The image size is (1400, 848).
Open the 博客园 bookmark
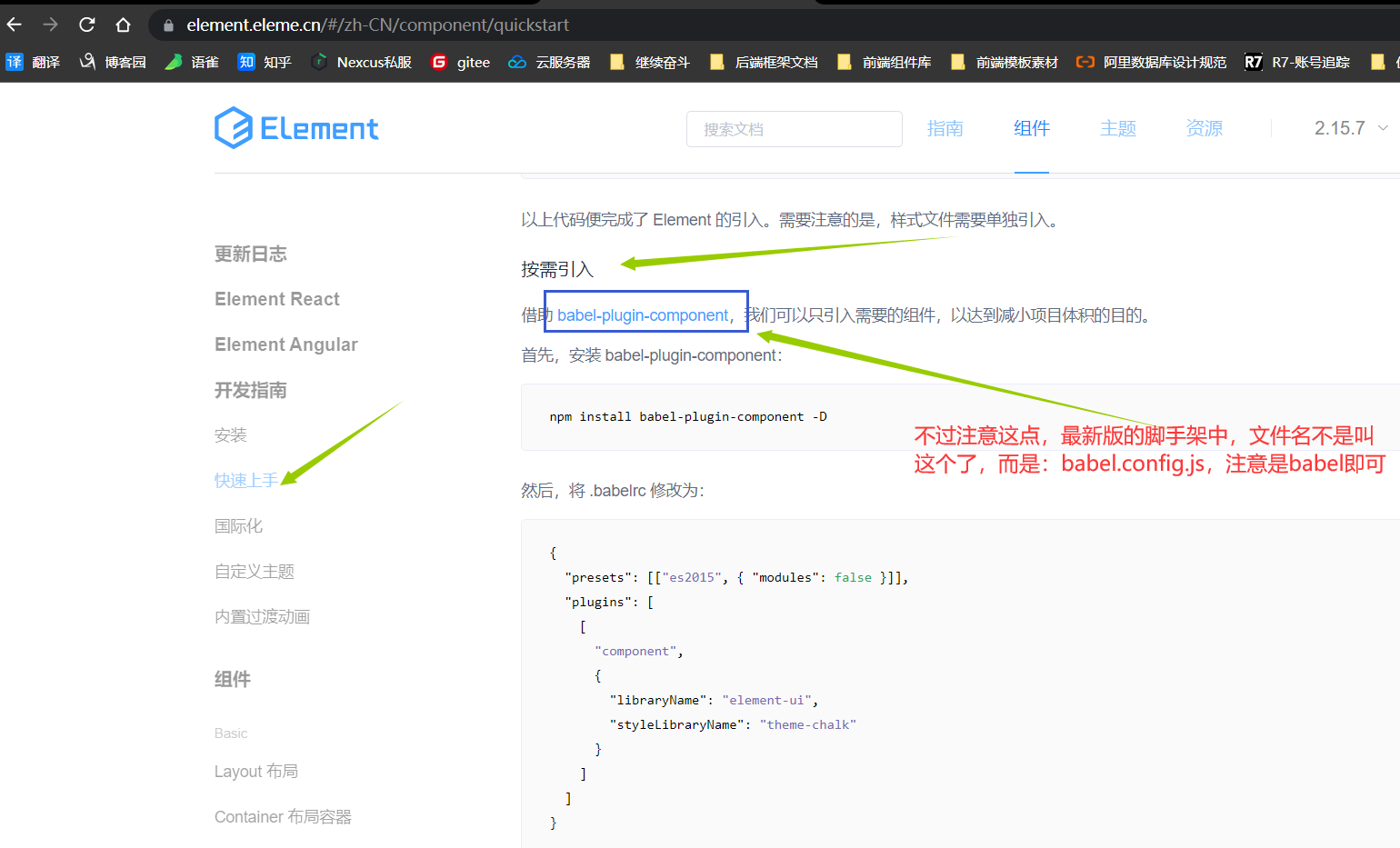113,62
